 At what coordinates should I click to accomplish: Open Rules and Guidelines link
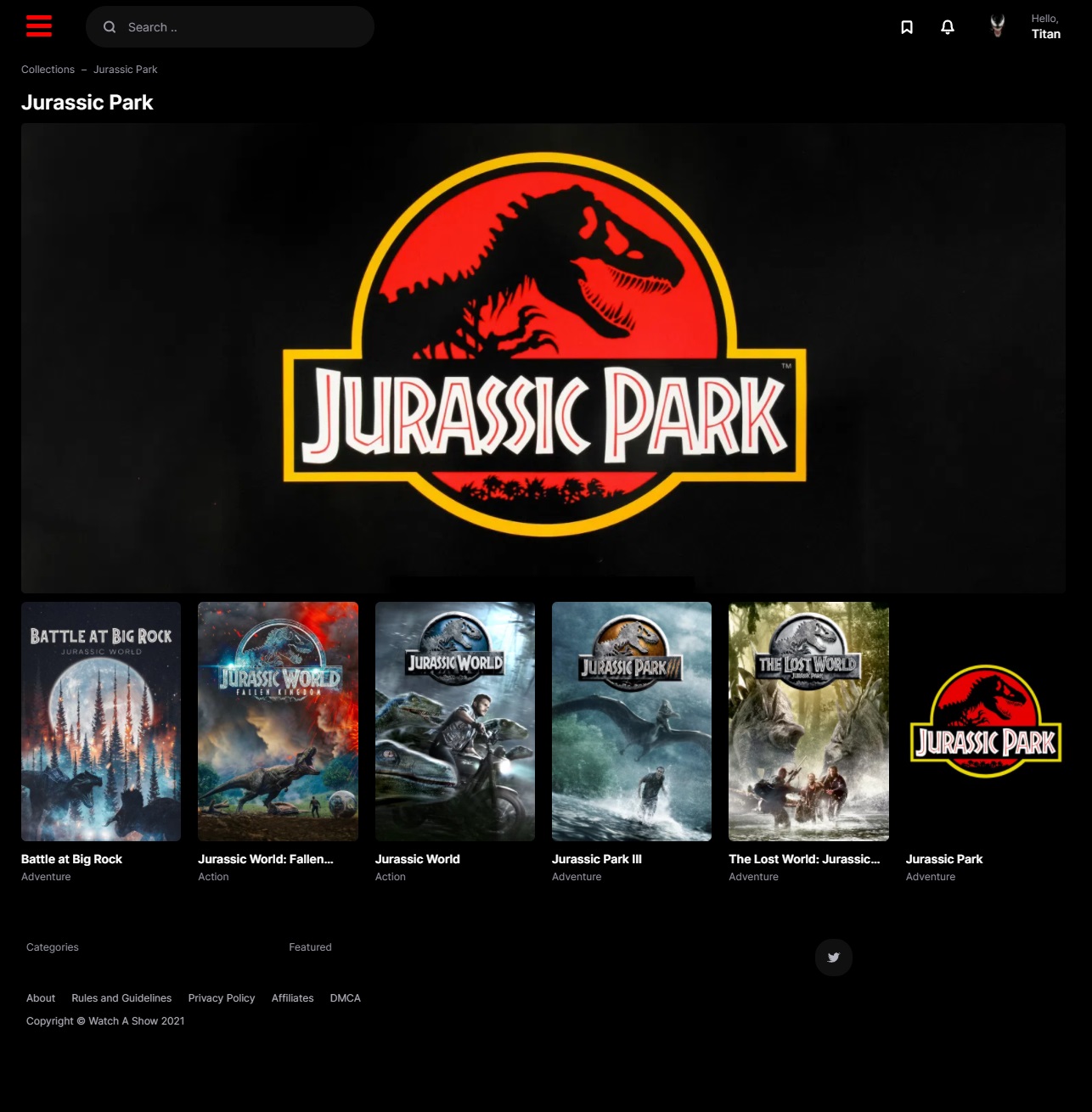pos(121,998)
